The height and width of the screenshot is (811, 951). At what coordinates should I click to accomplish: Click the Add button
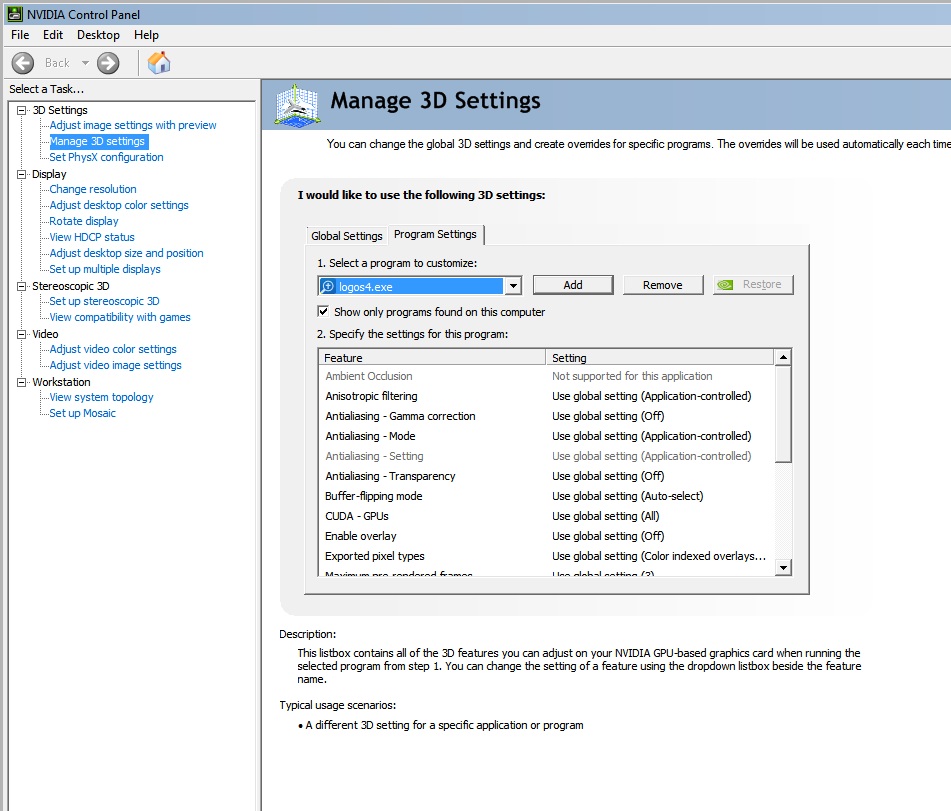(x=573, y=284)
